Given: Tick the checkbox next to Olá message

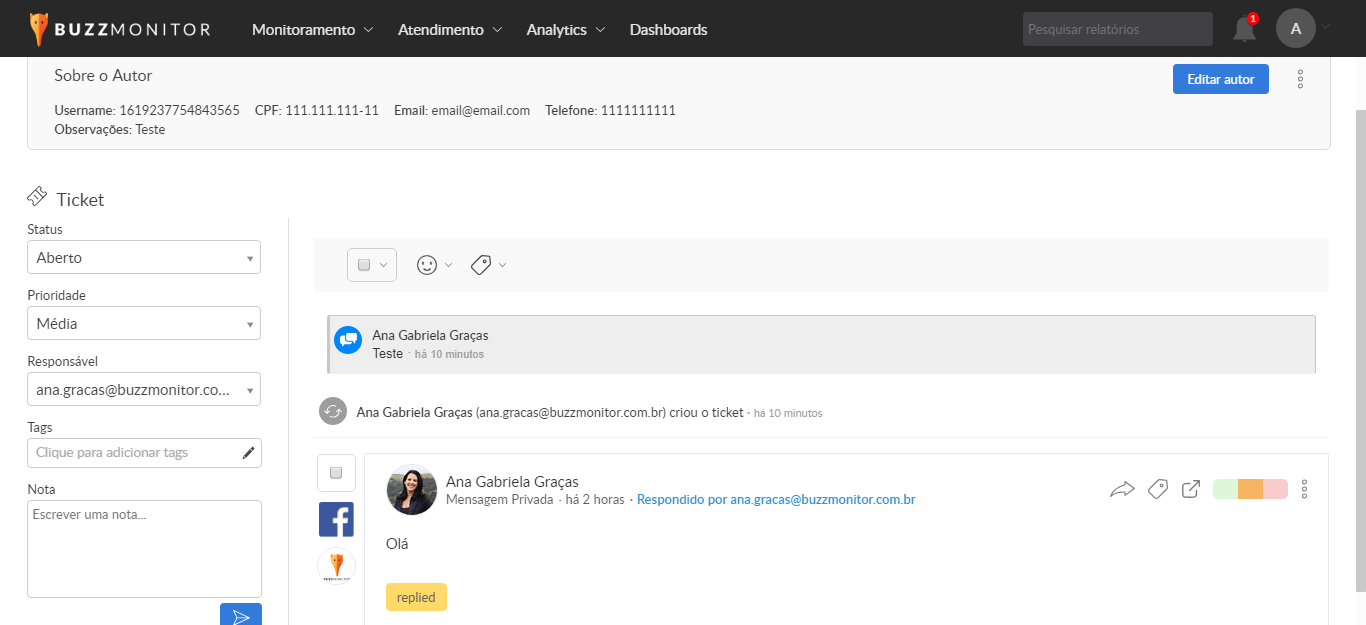Looking at the screenshot, I should (336, 473).
